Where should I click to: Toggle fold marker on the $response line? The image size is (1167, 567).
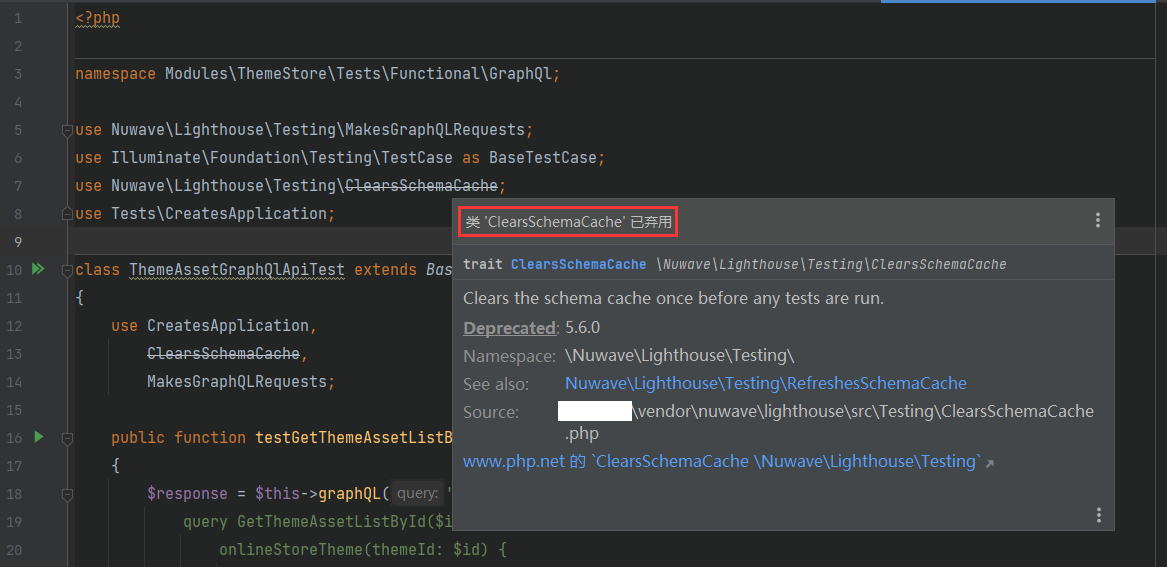(x=67, y=494)
